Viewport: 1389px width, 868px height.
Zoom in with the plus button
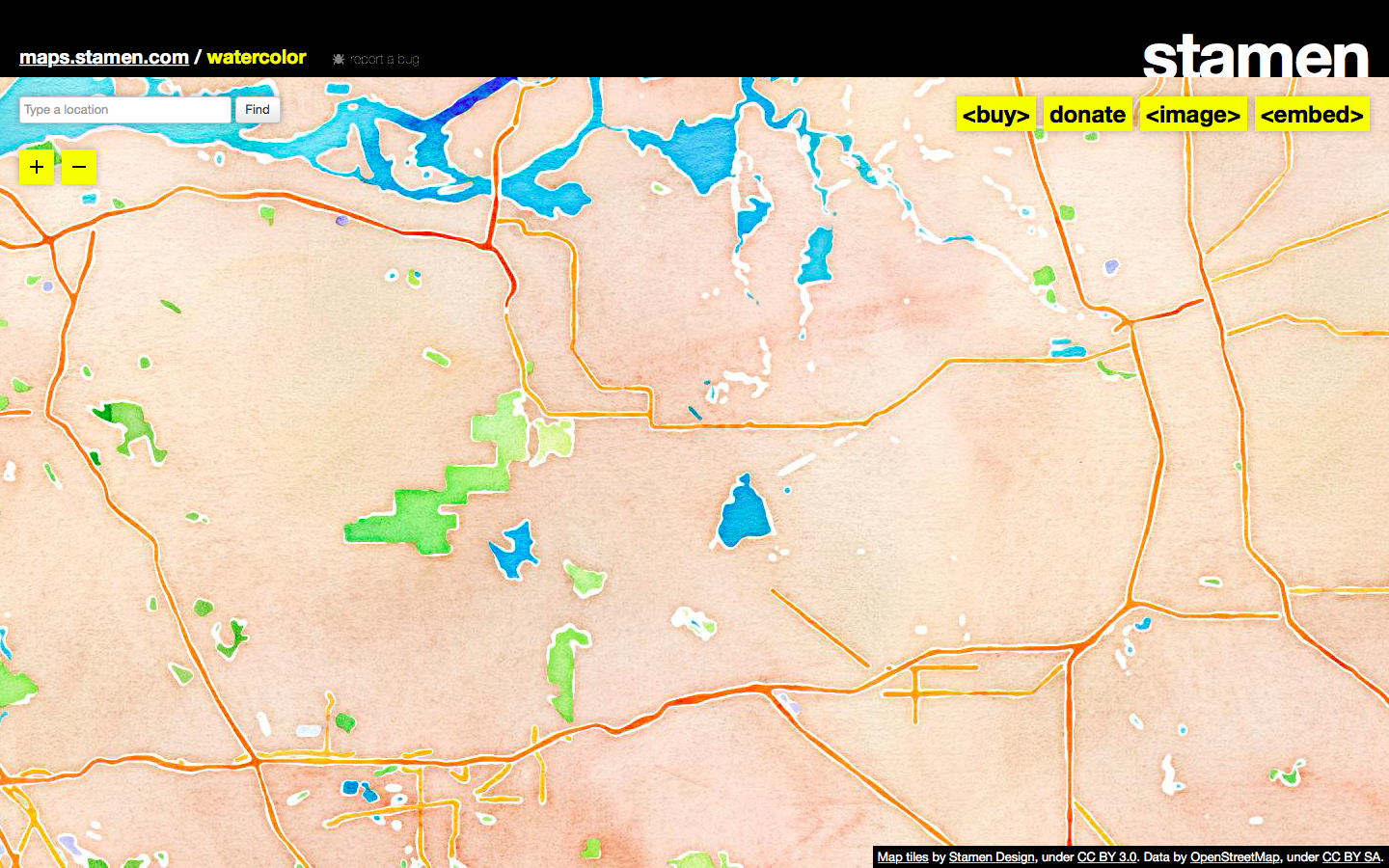37,167
